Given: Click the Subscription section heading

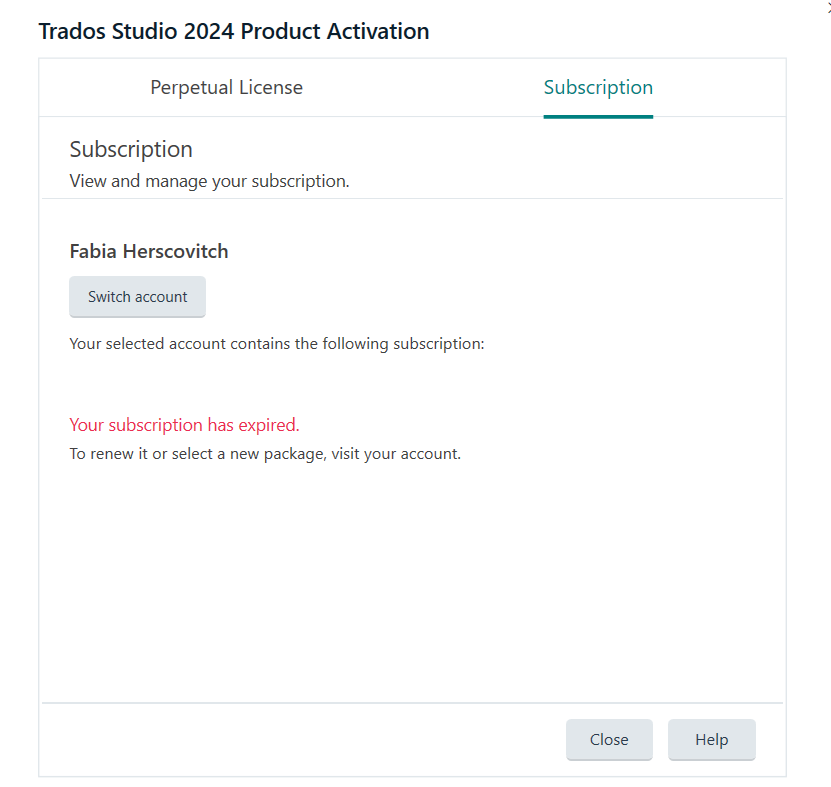Looking at the screenshot, I should pyautogui.click(x=131, y=149).
